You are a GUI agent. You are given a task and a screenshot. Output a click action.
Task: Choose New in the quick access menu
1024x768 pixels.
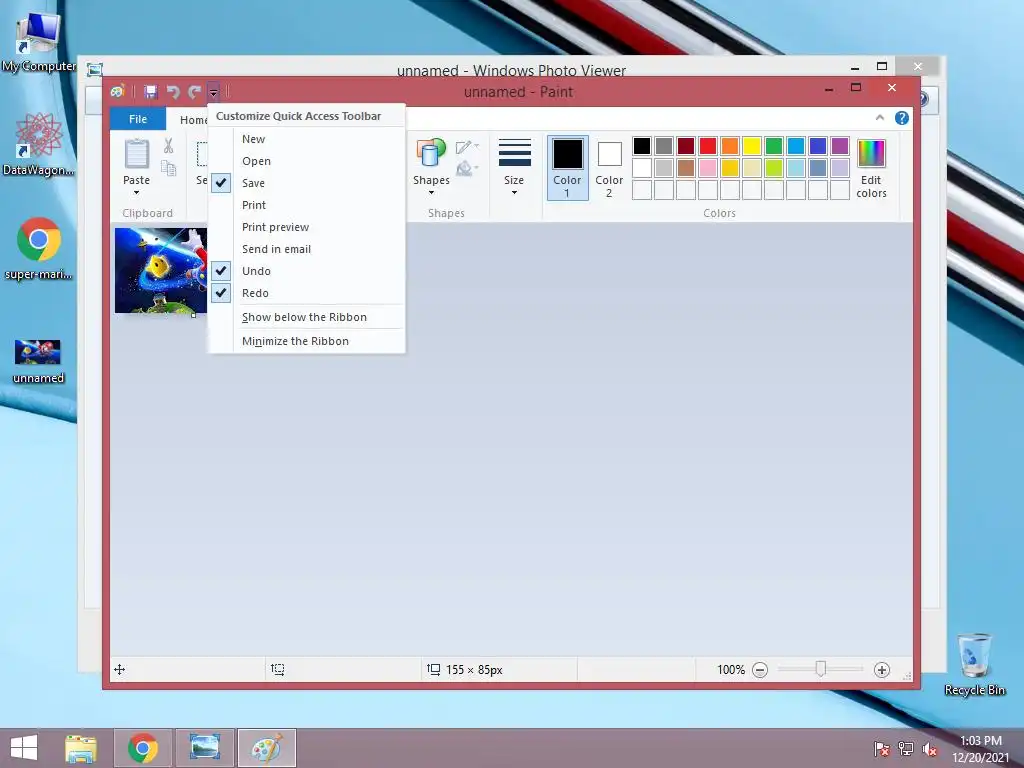pos(306,139)
